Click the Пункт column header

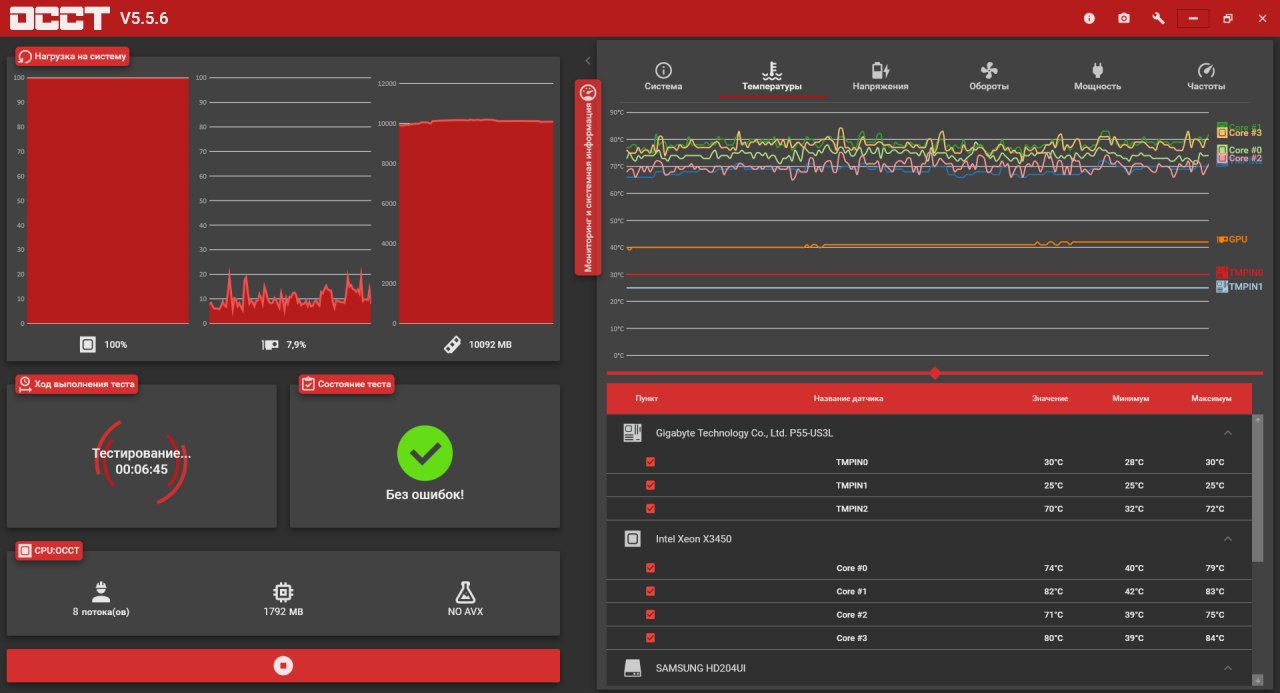pos(647,398)
